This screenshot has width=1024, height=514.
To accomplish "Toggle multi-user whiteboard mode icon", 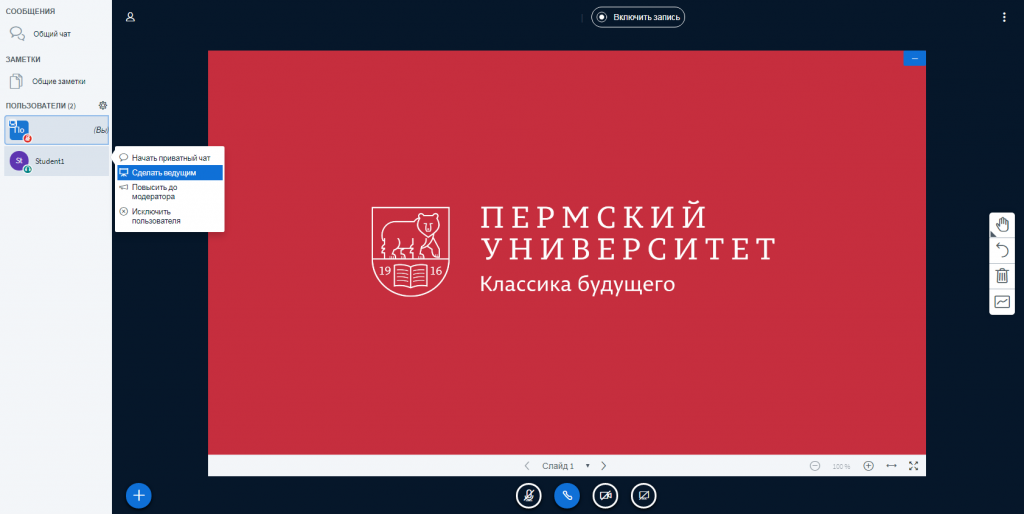I will pos(1002,302).
